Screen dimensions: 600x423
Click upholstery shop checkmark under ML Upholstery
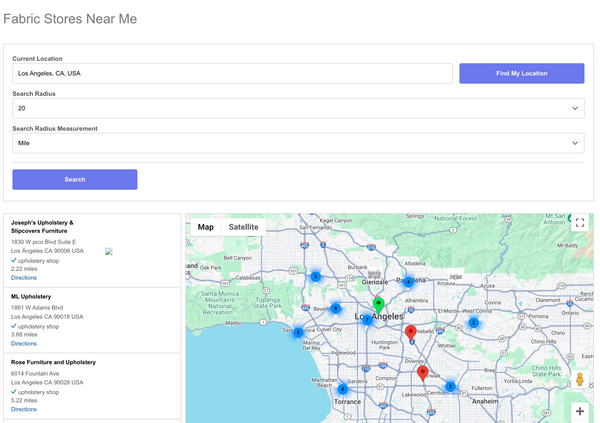click(14, 325)
